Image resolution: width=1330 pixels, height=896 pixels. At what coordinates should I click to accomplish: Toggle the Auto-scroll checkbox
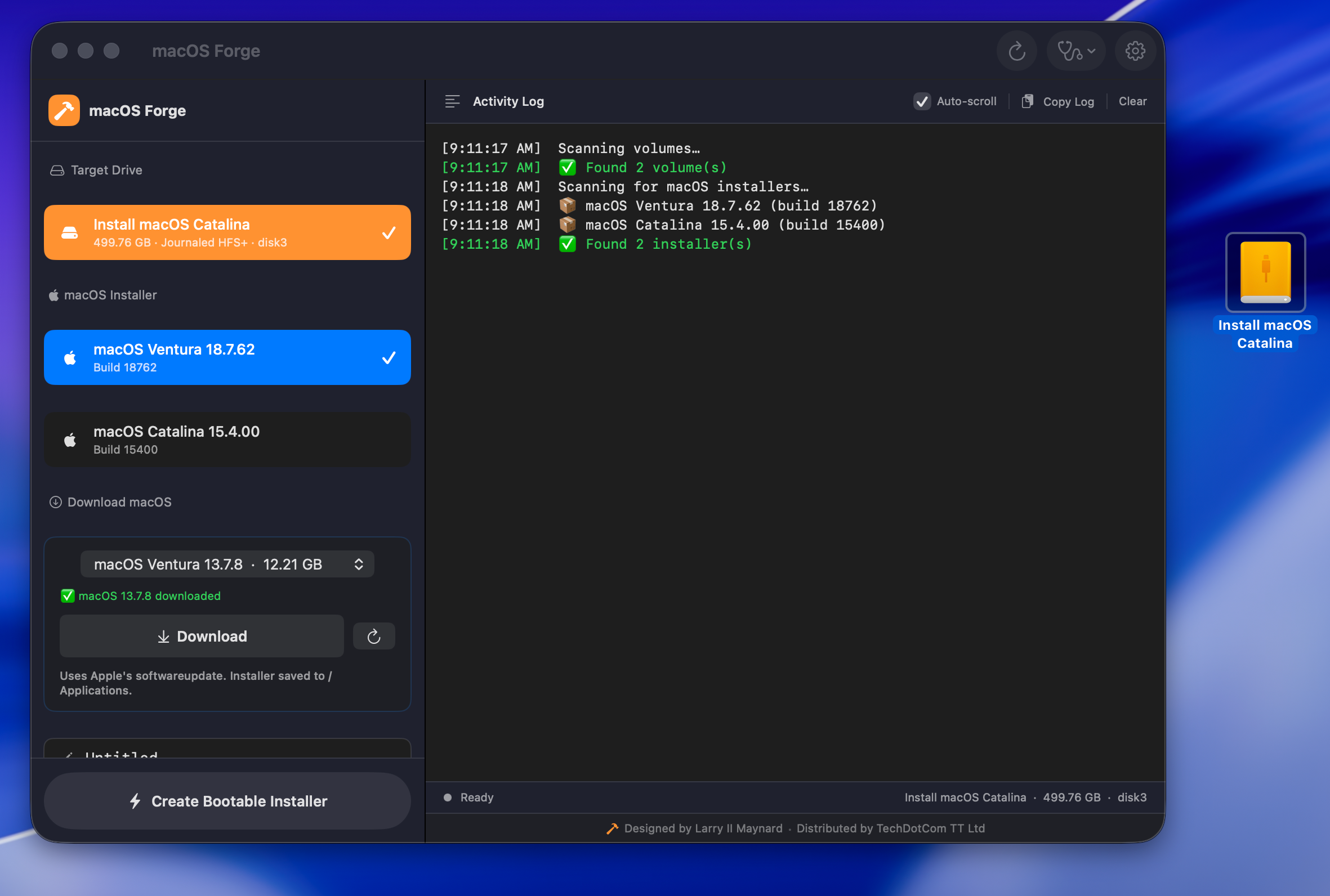click(x=921, y=102)
